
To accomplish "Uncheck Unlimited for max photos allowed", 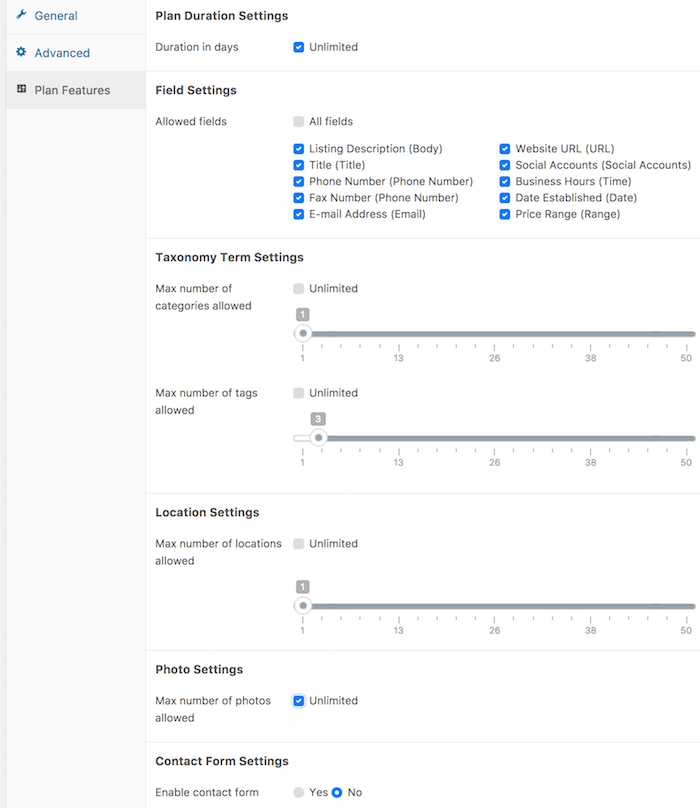I will pos(298,701).
